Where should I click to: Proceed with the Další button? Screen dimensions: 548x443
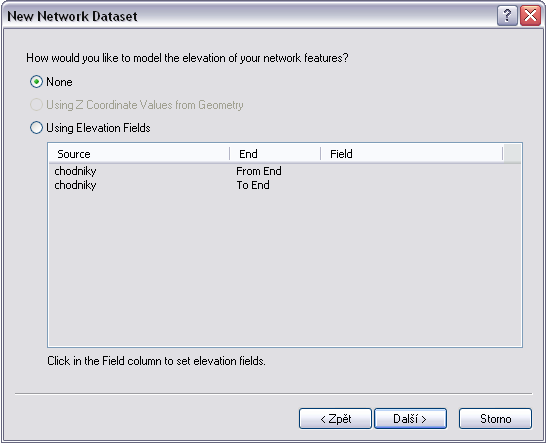410,419
